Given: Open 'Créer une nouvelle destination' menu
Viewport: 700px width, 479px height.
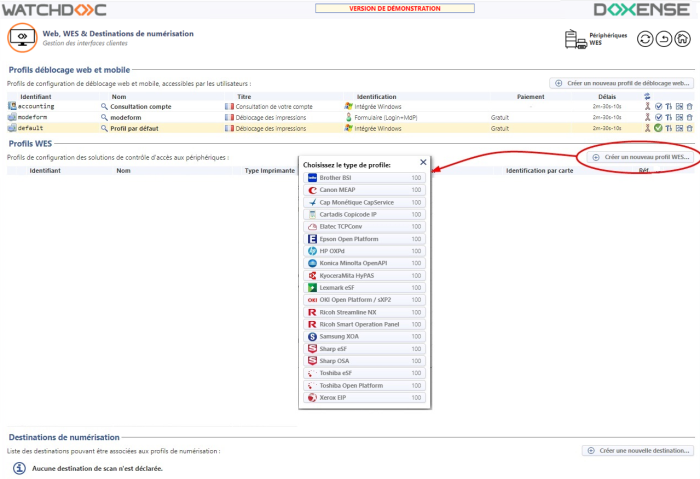Looking at the screenshot, I should pyautogui.click(x=638, y=451).
